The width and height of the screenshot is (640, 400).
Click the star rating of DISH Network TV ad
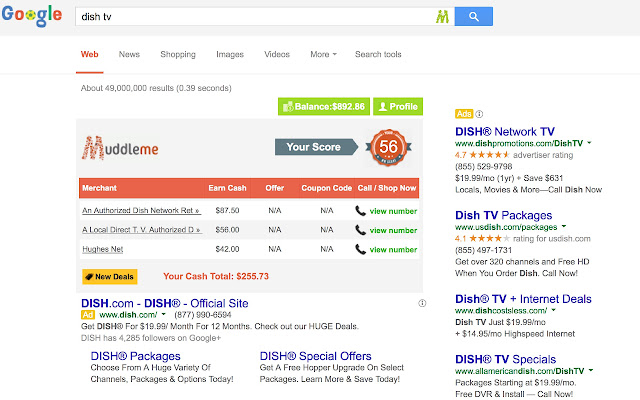tap(489, 155)
